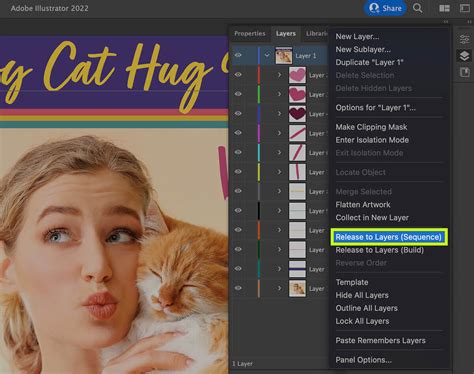The width and height of the screenshot is (474, 374).
Task: Choose Template from the panel menu
Action: [x=352, y=282]
